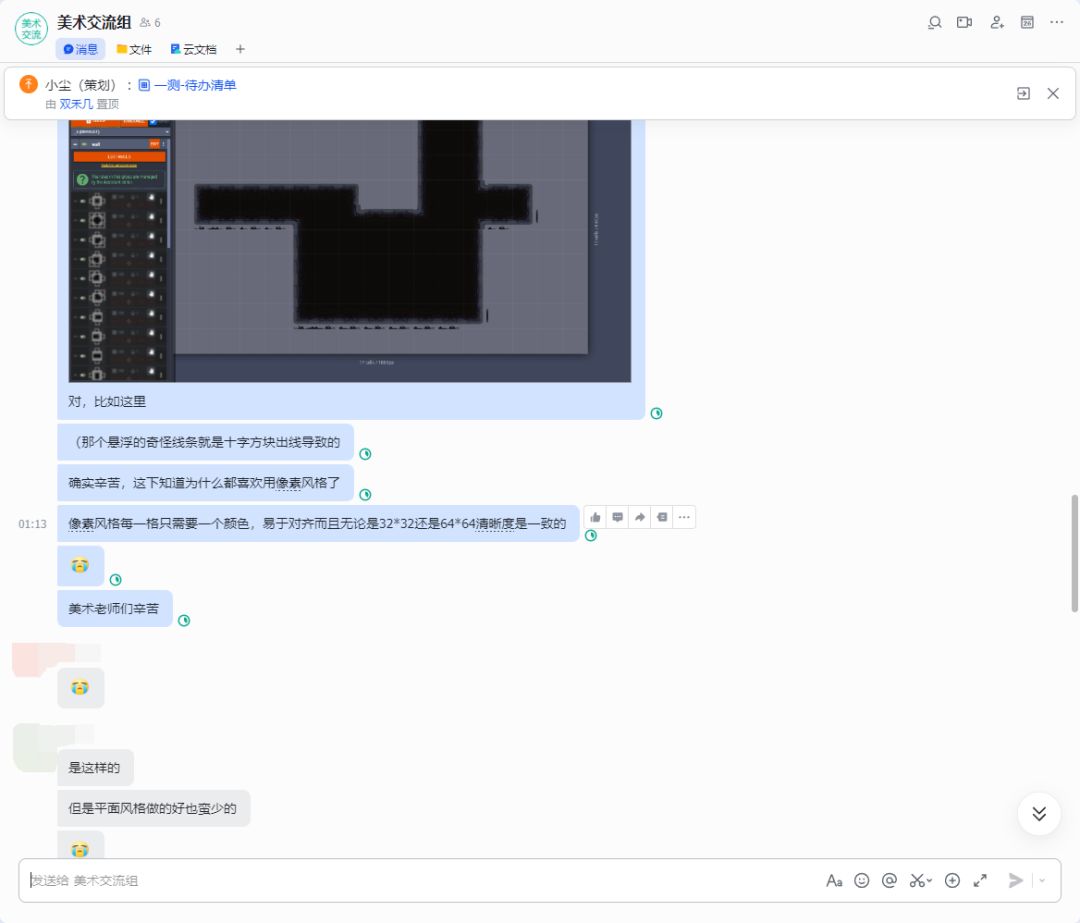Click the read status icon beside 美术老师们辛苦
This screenshot has height=923, width=1080.
tap(184, 621)
